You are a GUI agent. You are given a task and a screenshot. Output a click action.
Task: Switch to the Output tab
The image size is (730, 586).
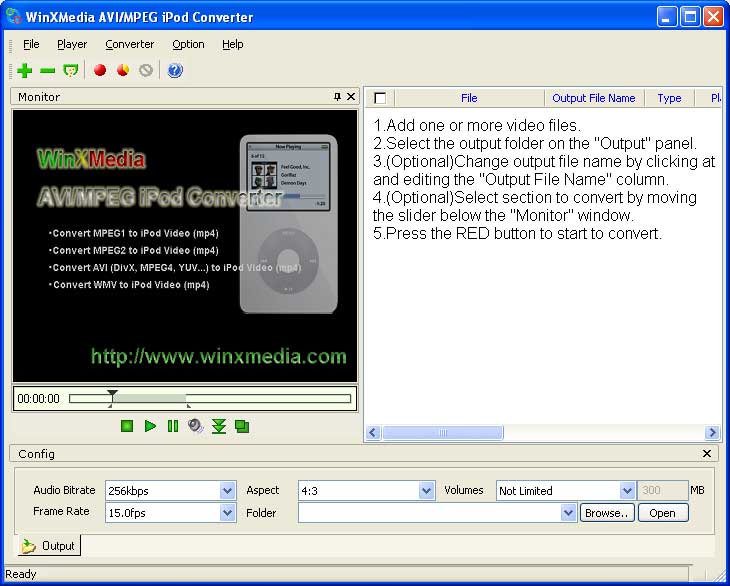click(x=49, y=546)
